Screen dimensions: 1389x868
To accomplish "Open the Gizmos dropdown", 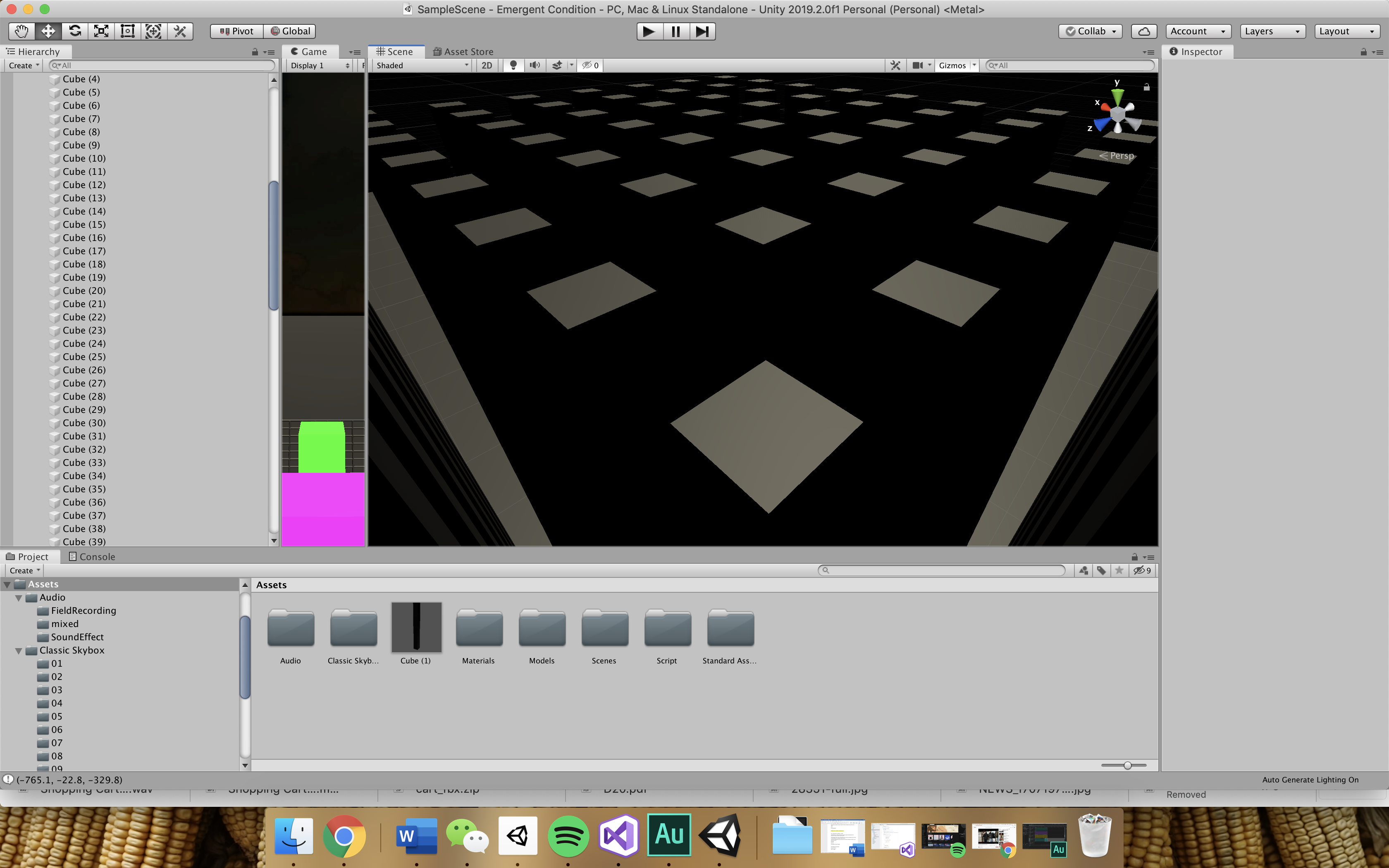I will click(956, 65).
